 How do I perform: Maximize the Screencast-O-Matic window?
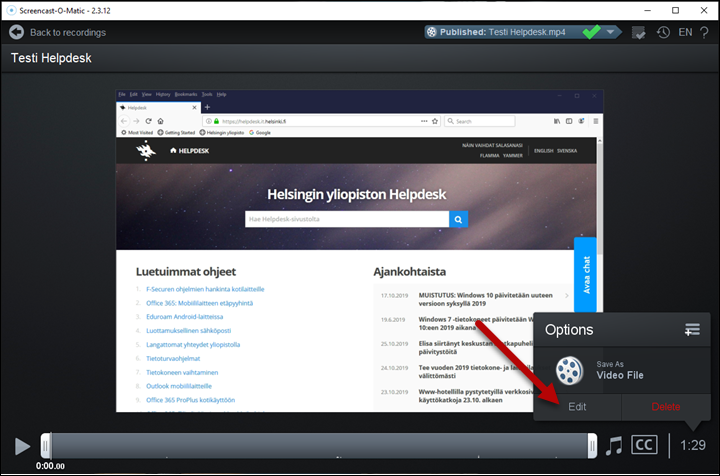(675, 10)
